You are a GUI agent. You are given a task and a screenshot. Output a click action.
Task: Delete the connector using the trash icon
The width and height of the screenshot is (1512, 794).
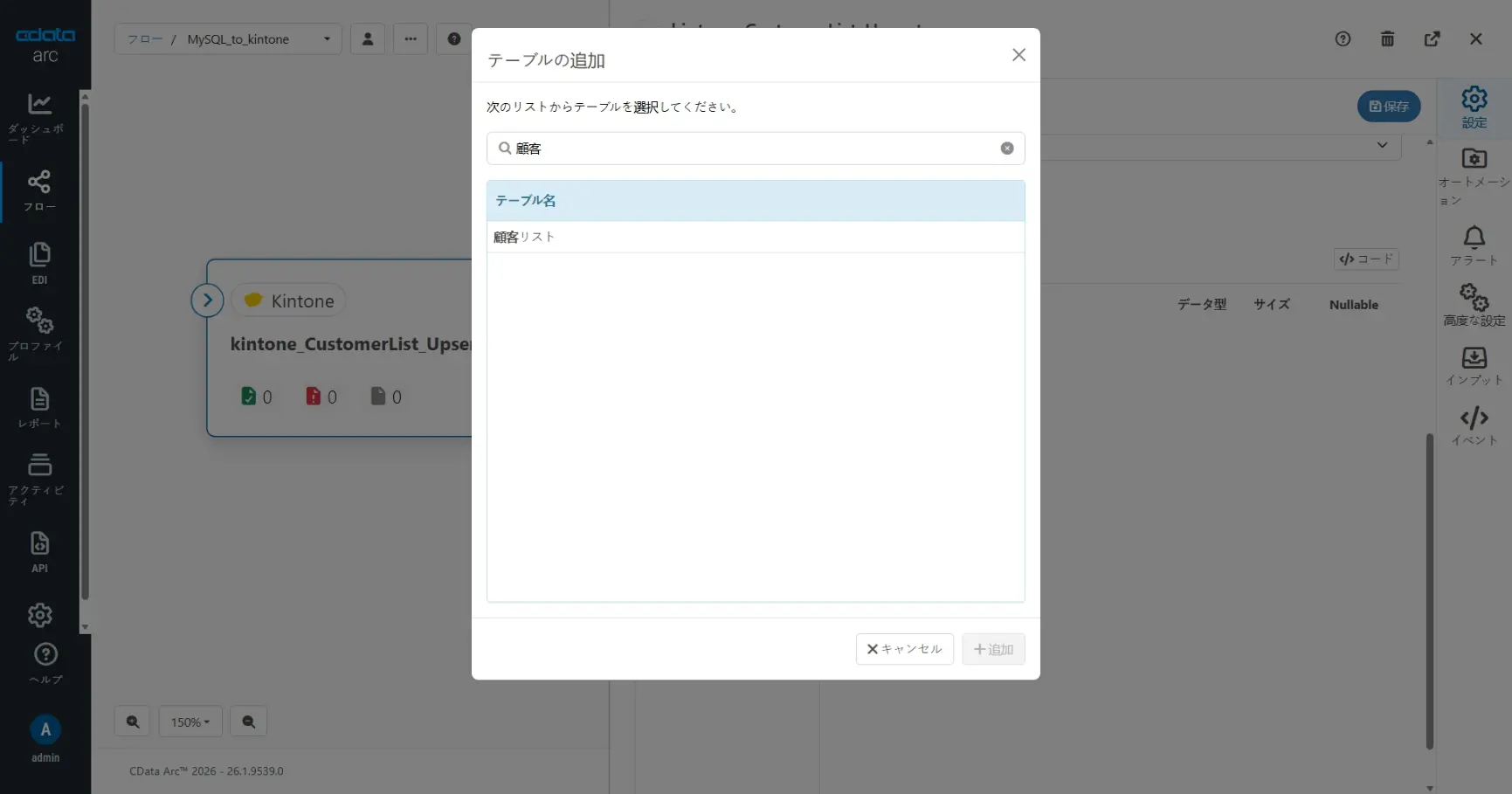pos(1388,38)
